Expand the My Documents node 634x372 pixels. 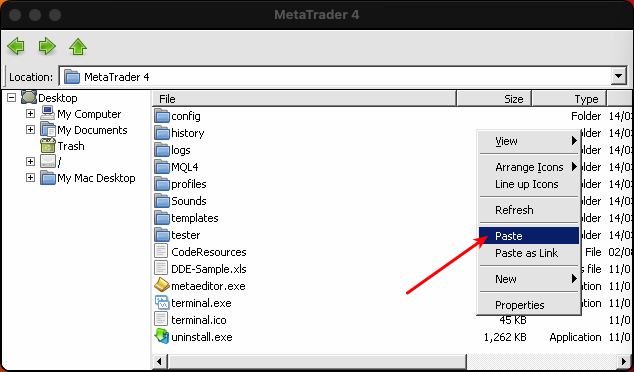point(30,129)
